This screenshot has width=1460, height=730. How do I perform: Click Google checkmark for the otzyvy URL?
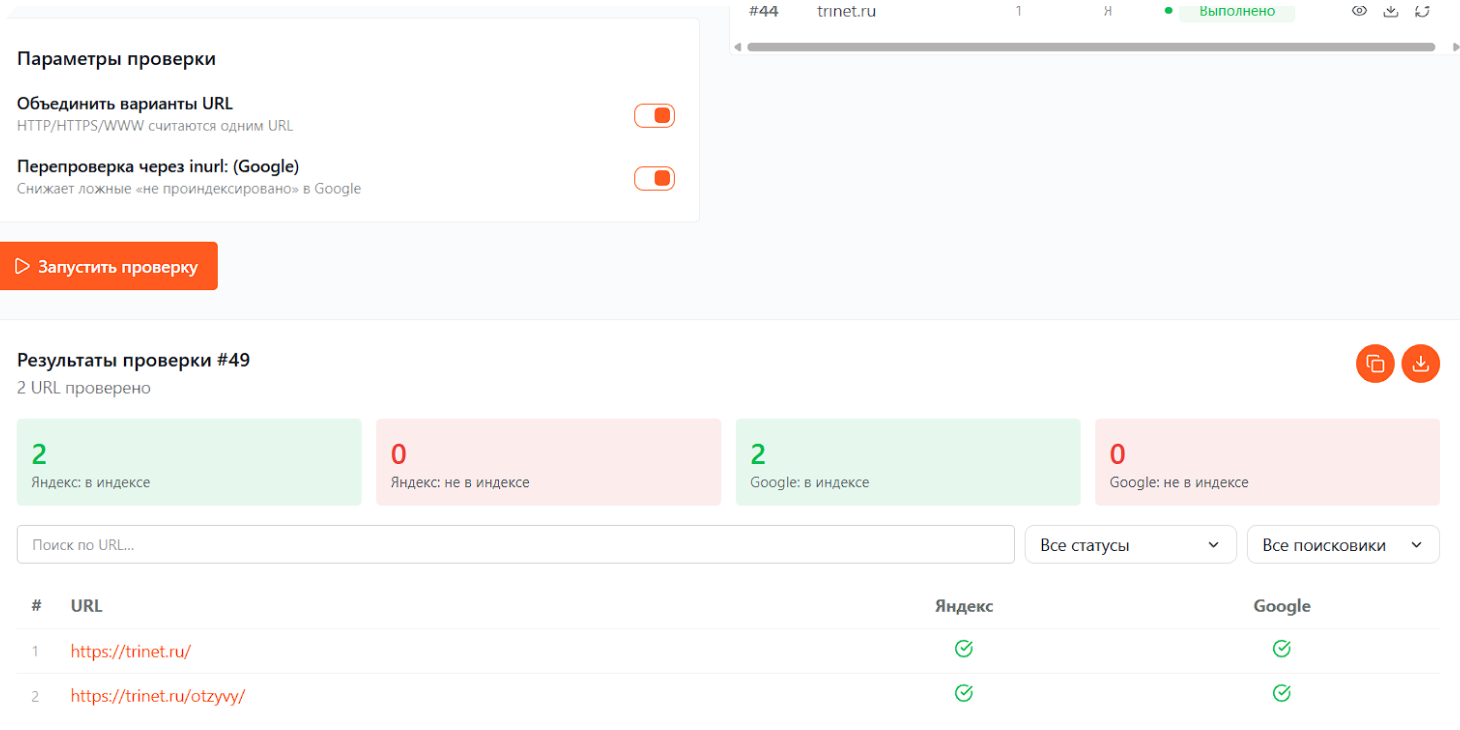coord(1282,693)
